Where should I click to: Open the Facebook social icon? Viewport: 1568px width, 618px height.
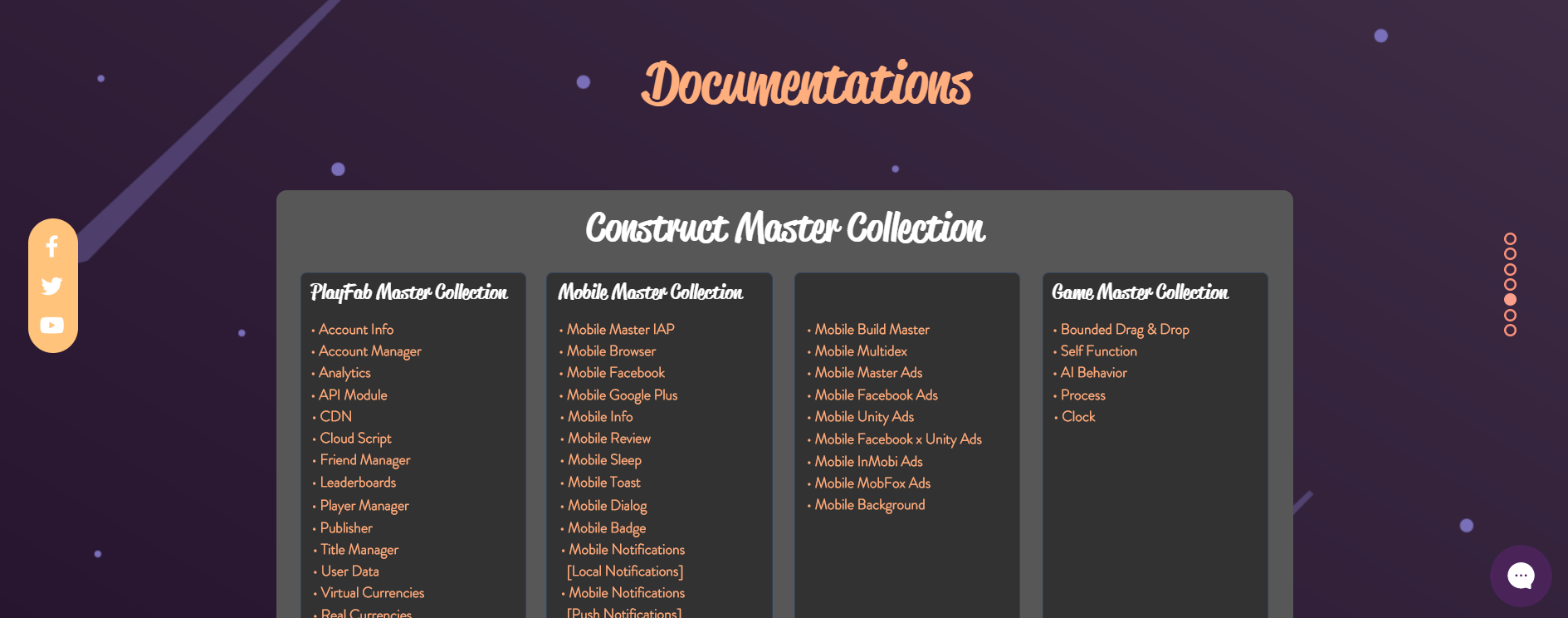[x=52, y=247]
